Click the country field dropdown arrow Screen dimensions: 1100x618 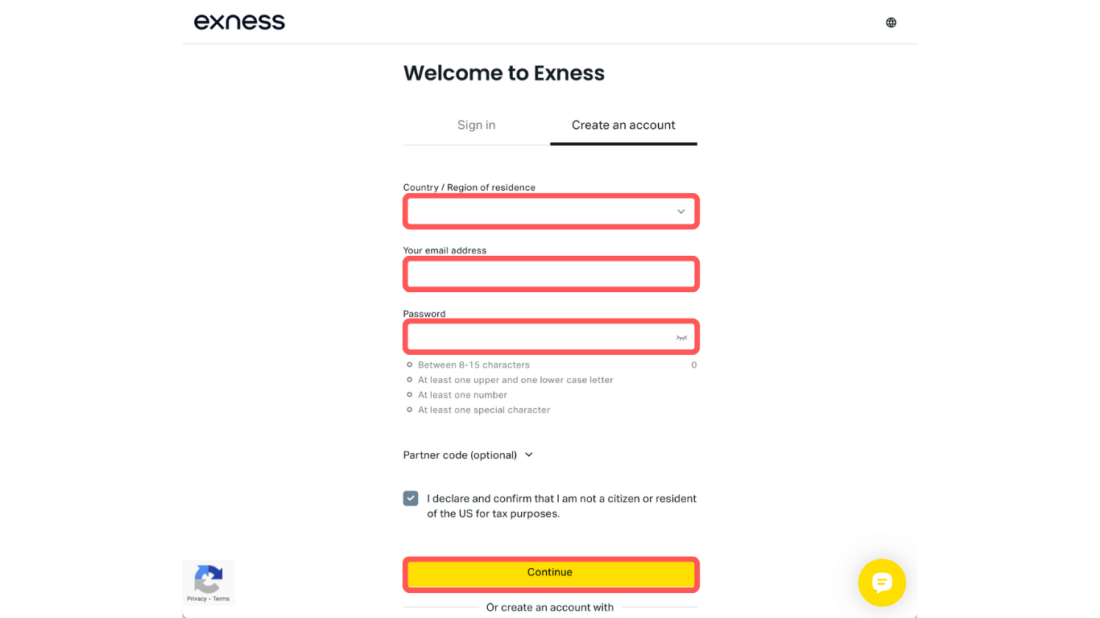[x=681, y=211]
